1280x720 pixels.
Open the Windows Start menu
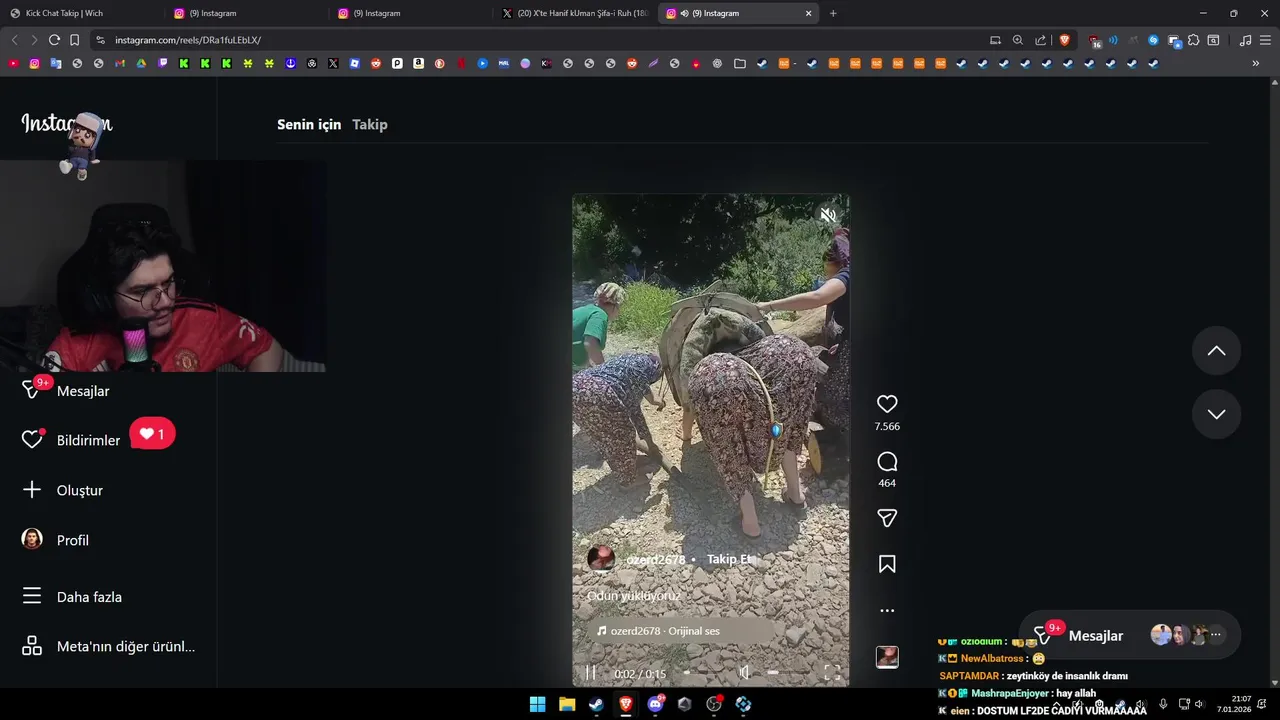pyautogui.click(x=537, y=704)
